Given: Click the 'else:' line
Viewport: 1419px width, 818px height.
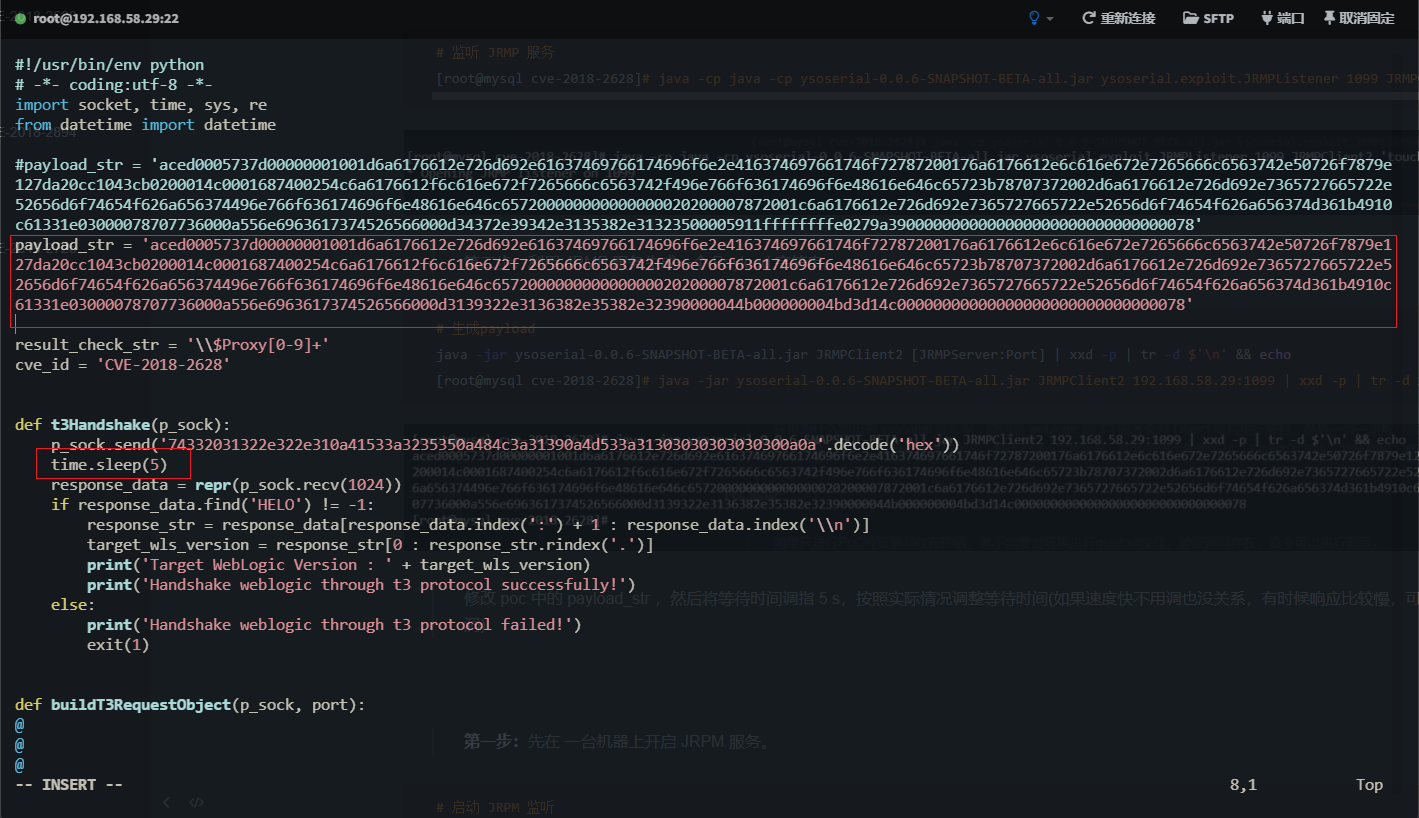Looking at the screenshot, I should pos(73,605).
